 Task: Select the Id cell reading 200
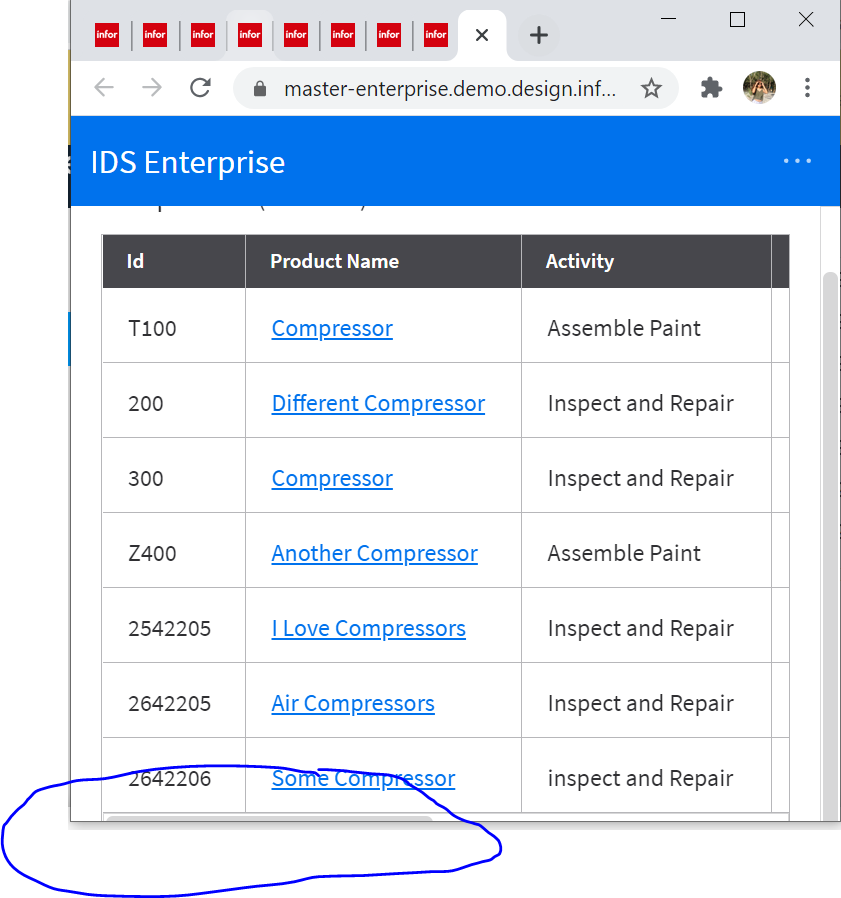[174, 400]
